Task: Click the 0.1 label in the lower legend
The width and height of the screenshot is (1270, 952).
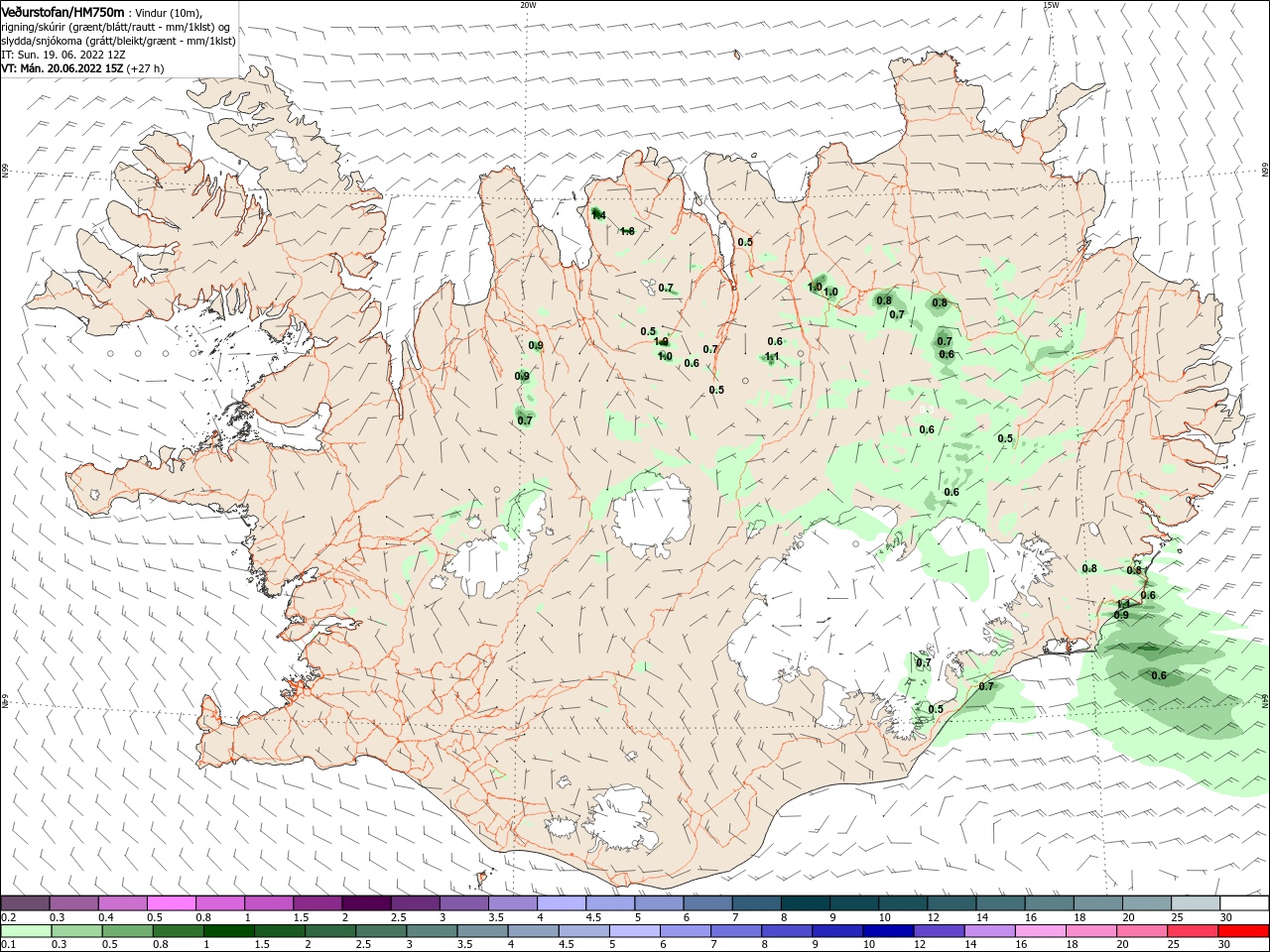Action: [9, 945]
